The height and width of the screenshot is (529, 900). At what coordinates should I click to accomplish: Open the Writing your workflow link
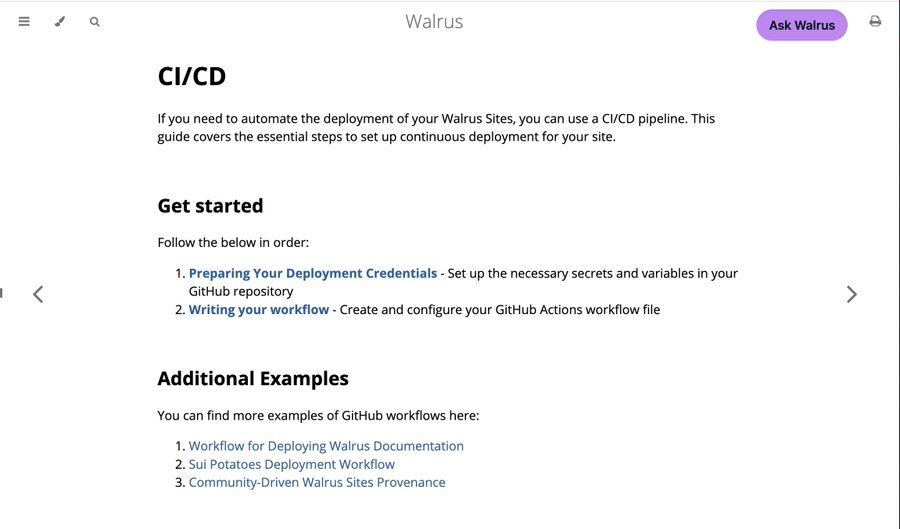pos(259,309)
